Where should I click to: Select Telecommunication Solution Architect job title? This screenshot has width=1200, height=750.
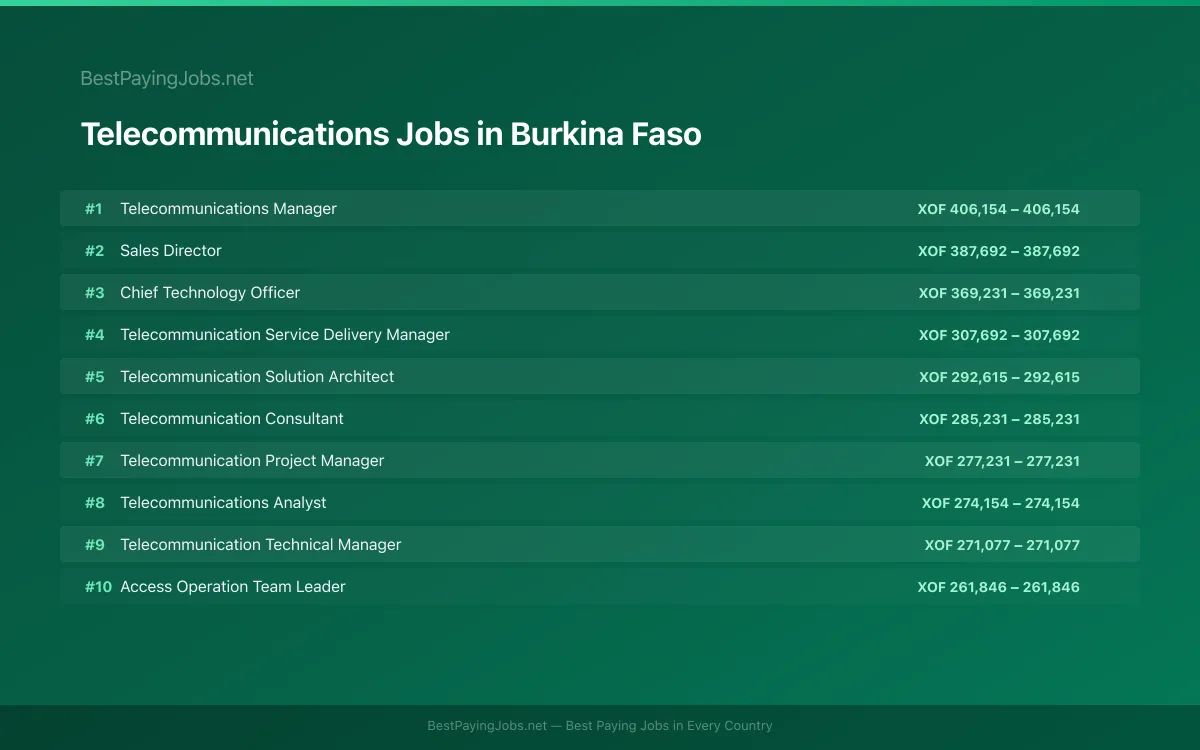pos(257,377)
